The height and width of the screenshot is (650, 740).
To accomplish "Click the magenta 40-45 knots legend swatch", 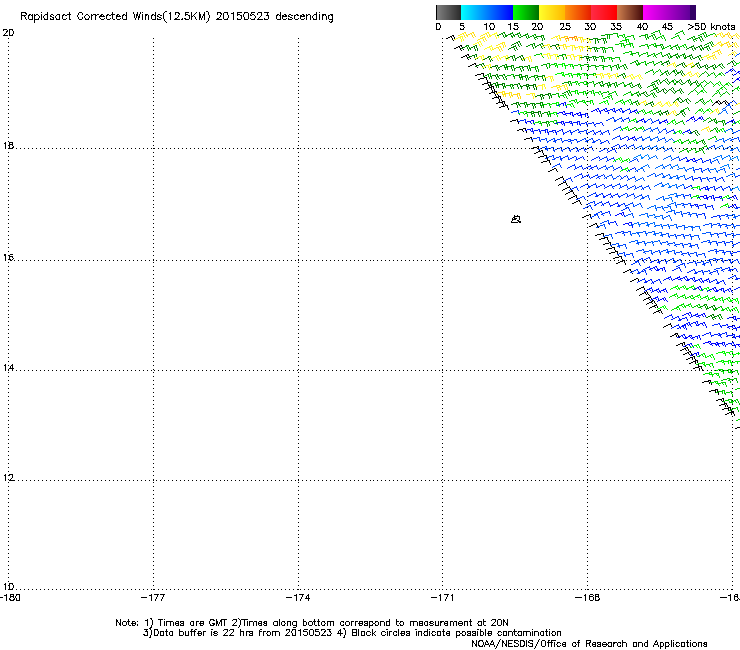I will 656,12.
